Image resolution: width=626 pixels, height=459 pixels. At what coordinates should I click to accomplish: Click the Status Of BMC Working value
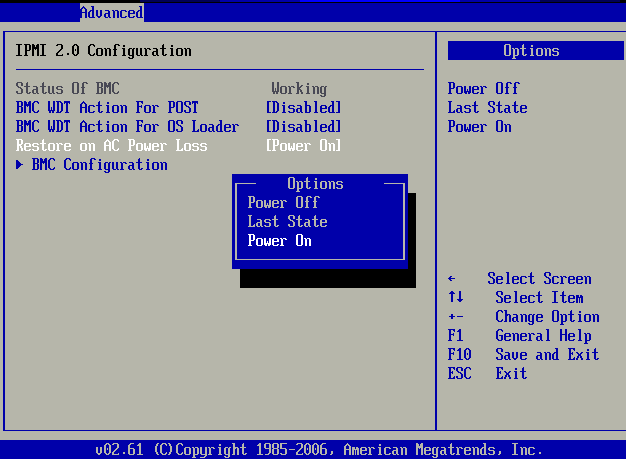[299, 89]
